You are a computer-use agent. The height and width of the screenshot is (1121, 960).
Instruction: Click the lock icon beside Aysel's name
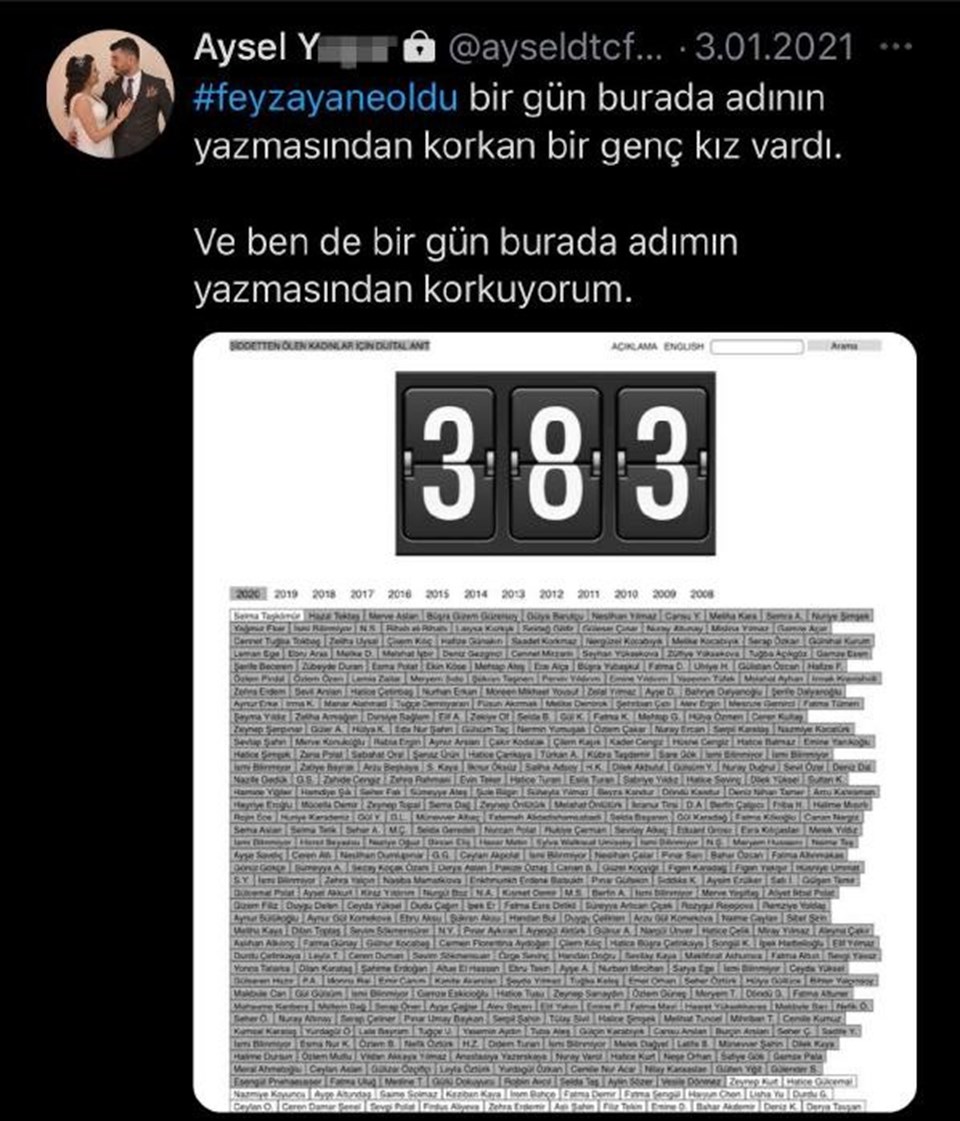click(x=419, y=48)
